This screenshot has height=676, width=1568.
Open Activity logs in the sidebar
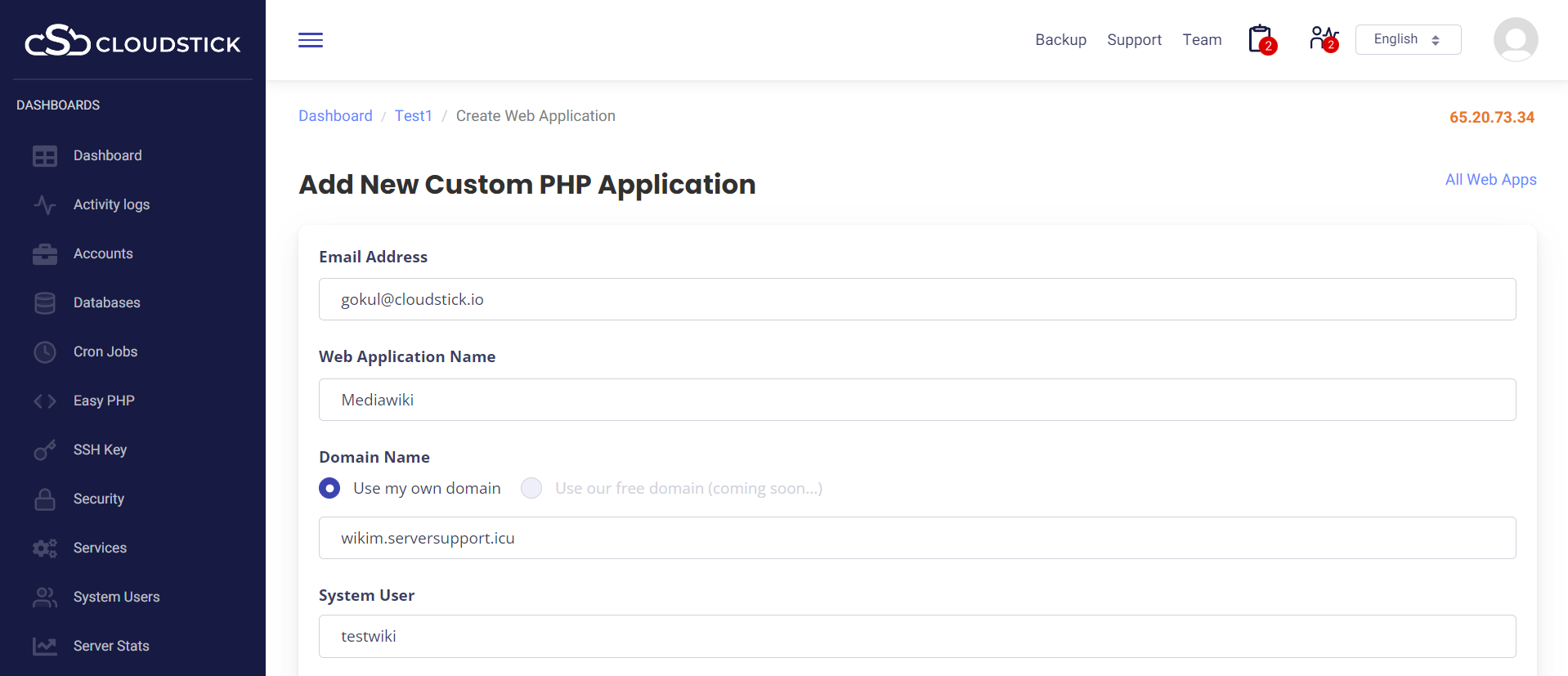(111, 204)
